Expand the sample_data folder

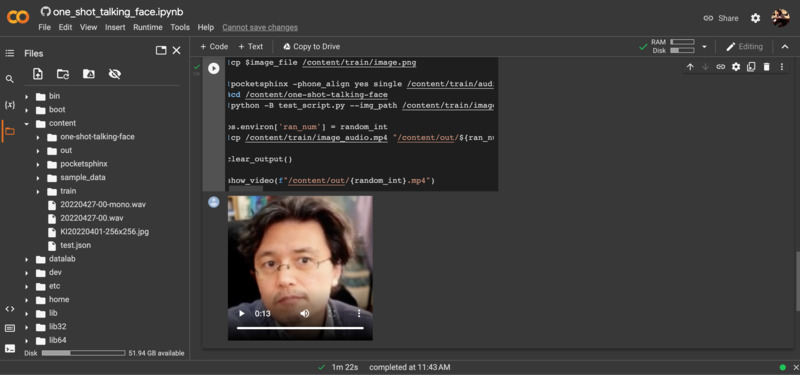pyautogui.click(x=38, y=178)
